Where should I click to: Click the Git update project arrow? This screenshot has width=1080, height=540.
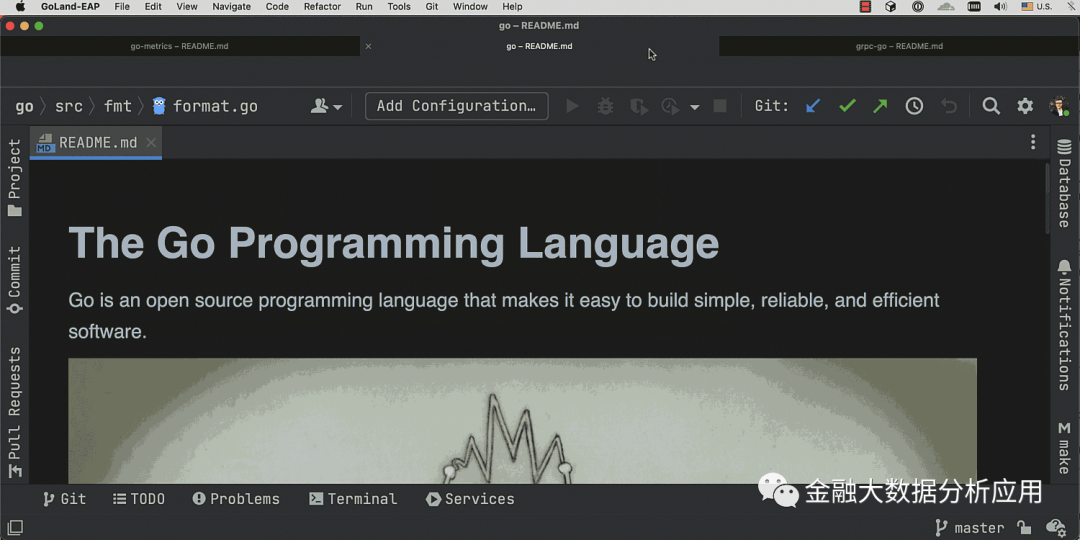[813, 106]
